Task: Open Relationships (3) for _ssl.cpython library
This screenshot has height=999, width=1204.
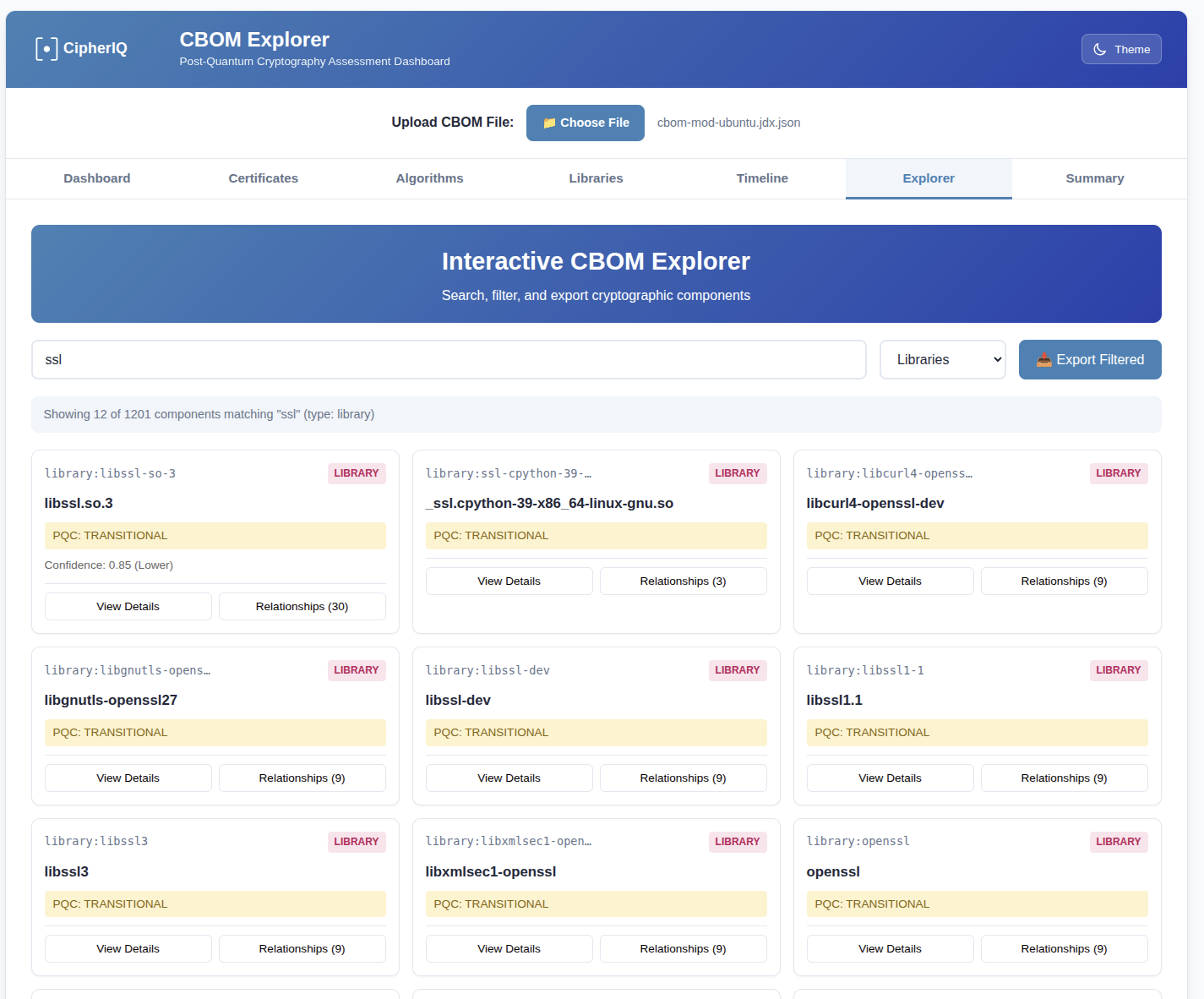Action: tap(683, 581)
